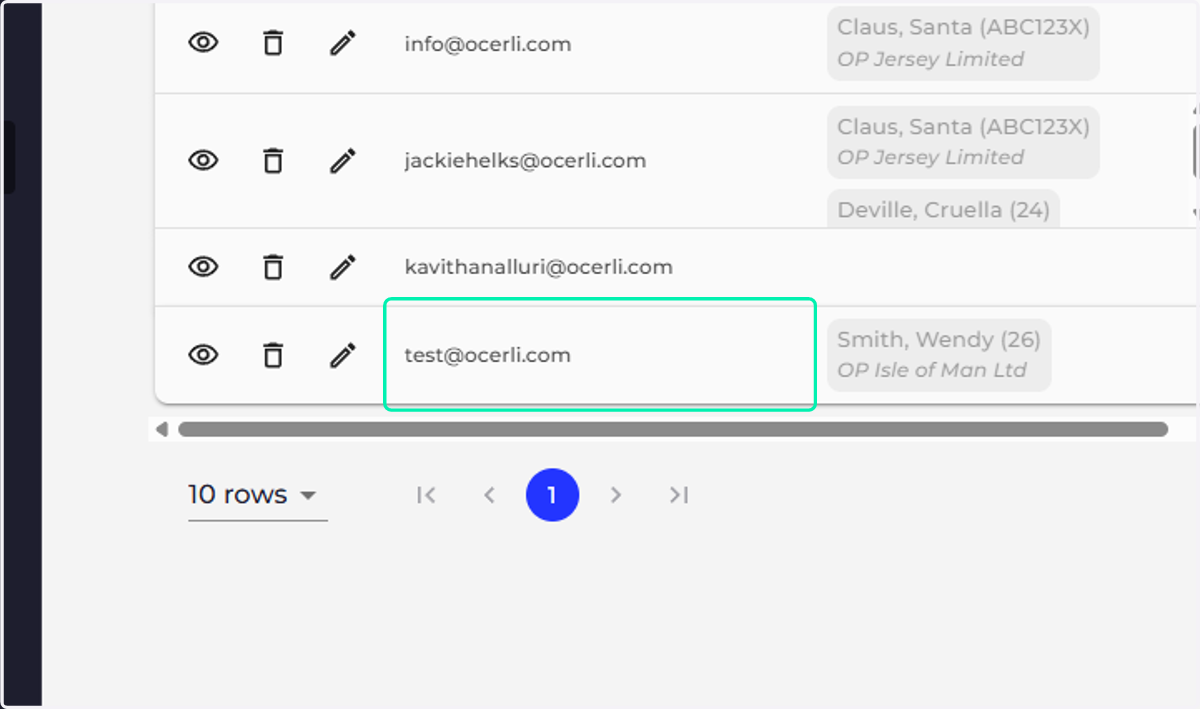The width and height of the screenshot is (1200, 709).
Task: View the test@ocerli.com user details
Action: tap(204, 354)
